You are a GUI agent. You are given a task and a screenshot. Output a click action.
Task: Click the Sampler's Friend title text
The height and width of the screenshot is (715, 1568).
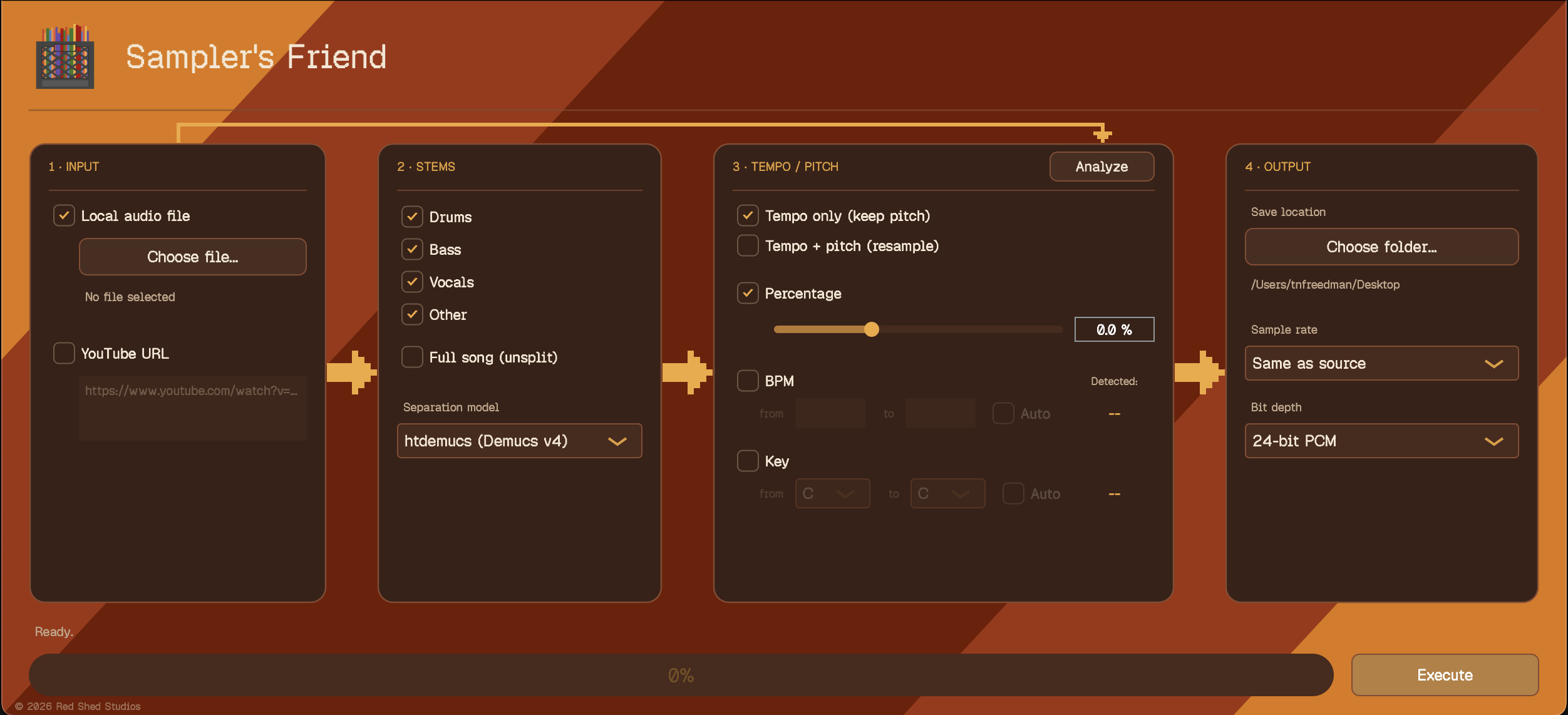click(256, 57)
